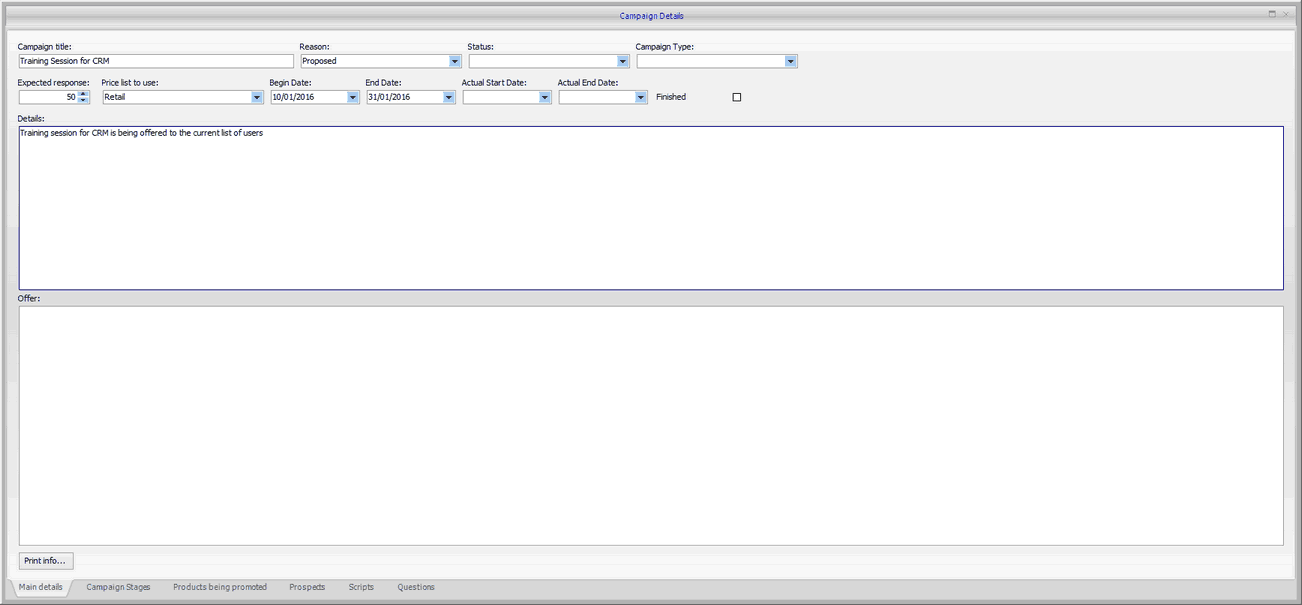Go to the Prospects tab
Viewport: 1302px width, 605px height.
[307, 587]
